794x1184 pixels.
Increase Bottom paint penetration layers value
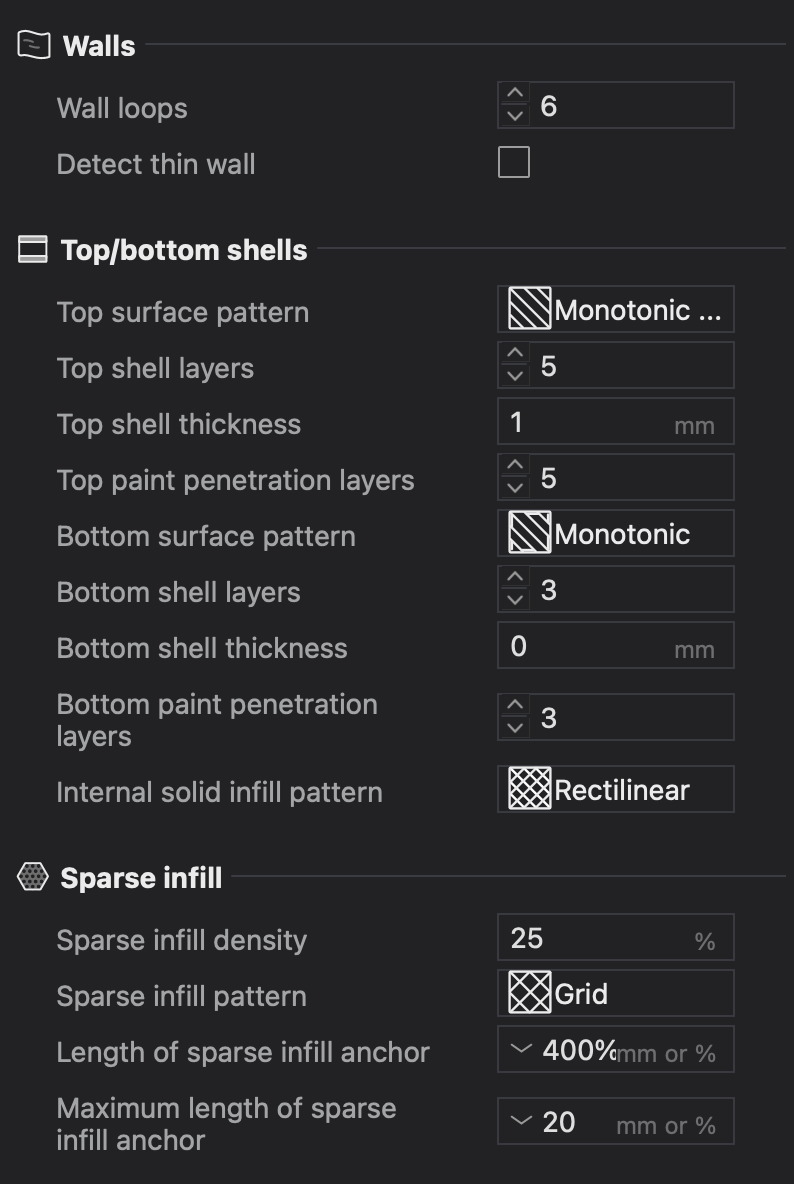pyautogui.click(x=515, y=705)
